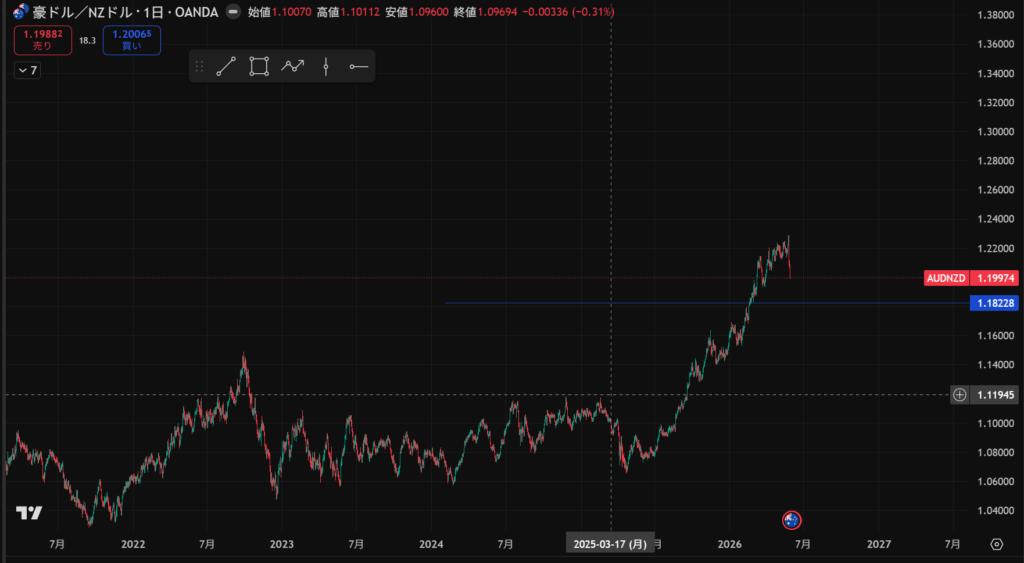
Task: Select the rectangle drawing tool
Action: click(x=259, y=67)
